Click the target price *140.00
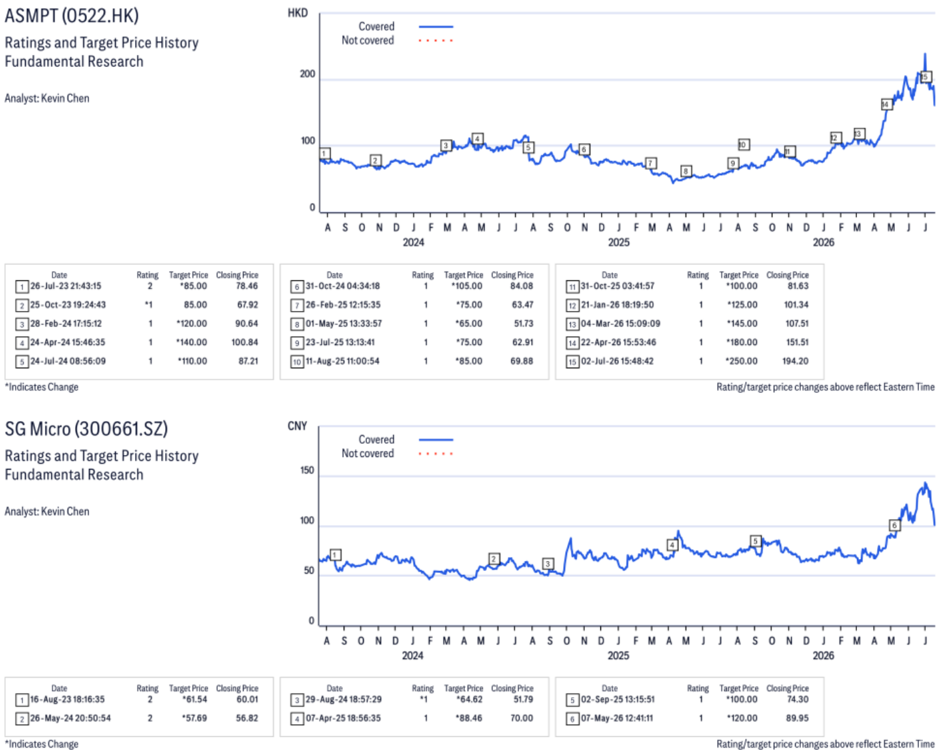The width and height of the screenshot is (939, 750). pos(192,343)
